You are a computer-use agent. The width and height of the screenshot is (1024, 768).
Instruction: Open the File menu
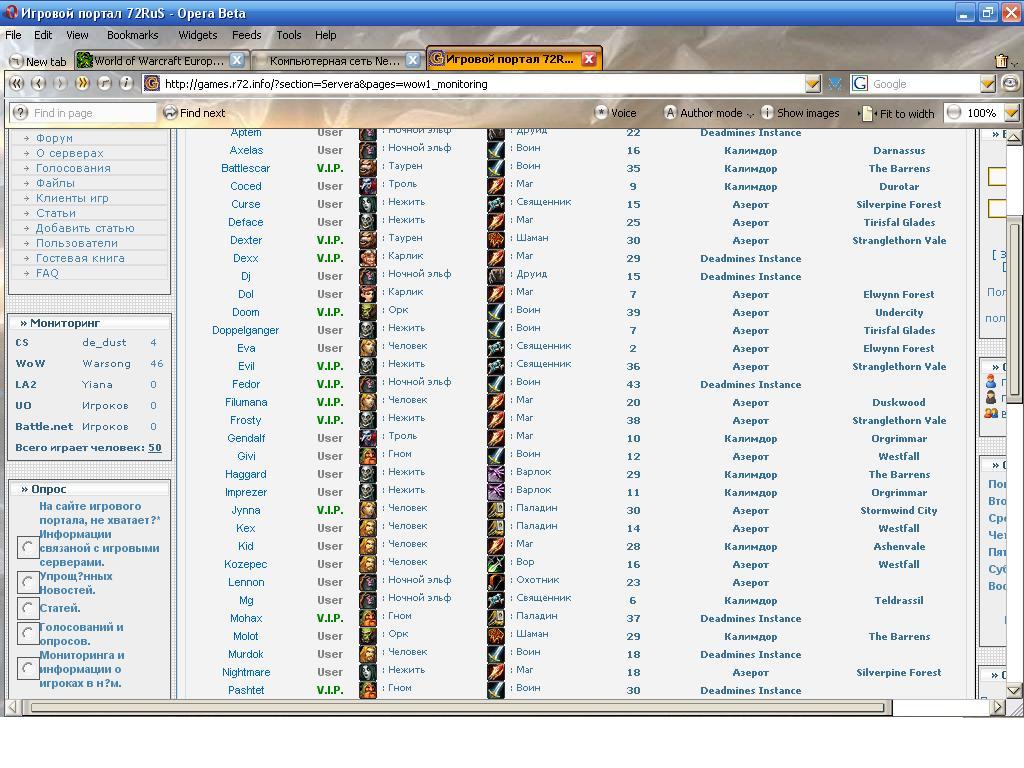[13, 35]
